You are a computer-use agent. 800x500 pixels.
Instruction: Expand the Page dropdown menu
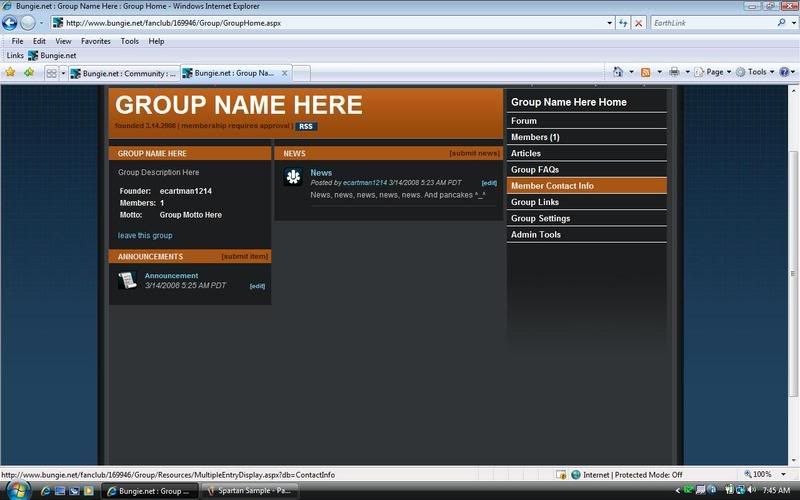click(x=714, y=72)
